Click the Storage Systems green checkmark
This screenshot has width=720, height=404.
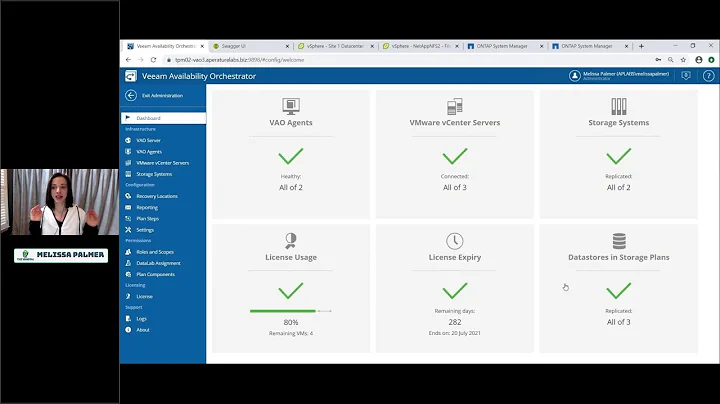pos(619,156)
